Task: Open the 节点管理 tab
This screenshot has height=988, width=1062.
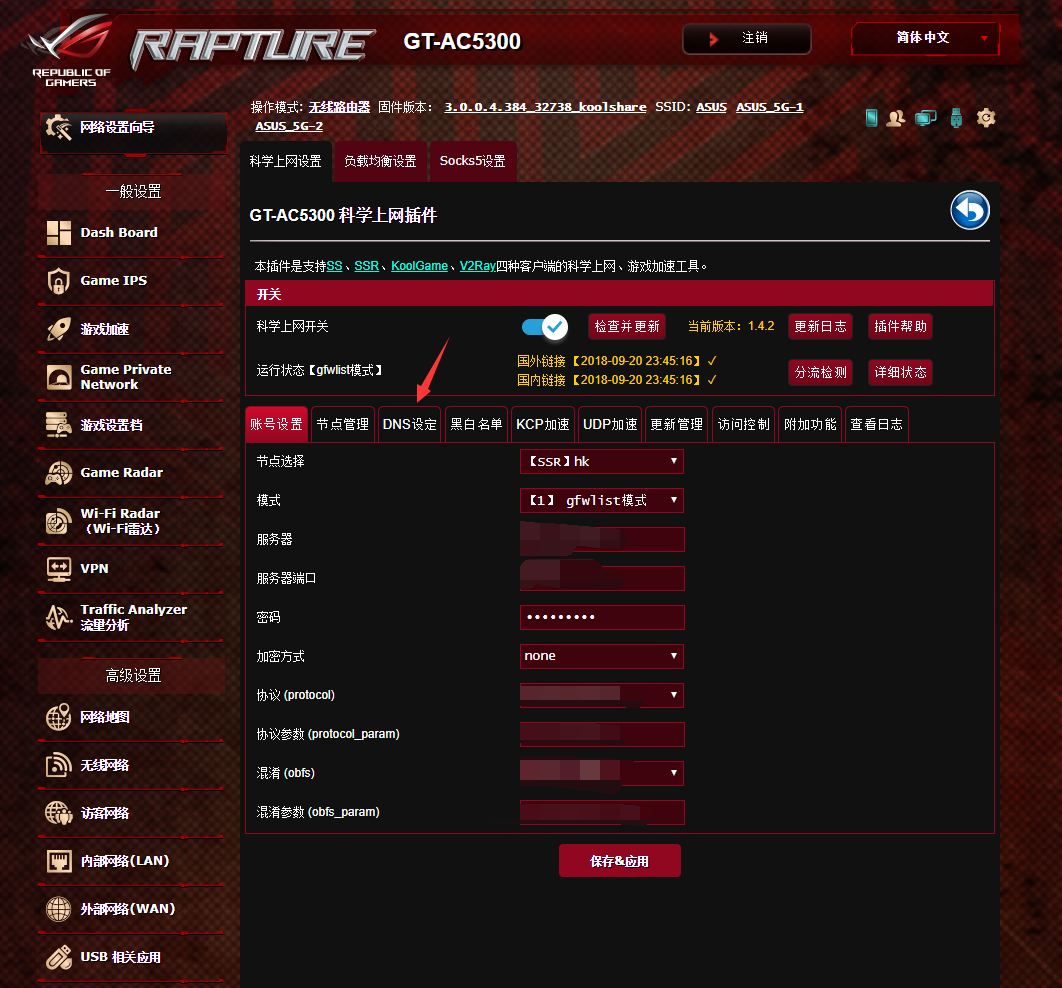Action: (343, 425)
